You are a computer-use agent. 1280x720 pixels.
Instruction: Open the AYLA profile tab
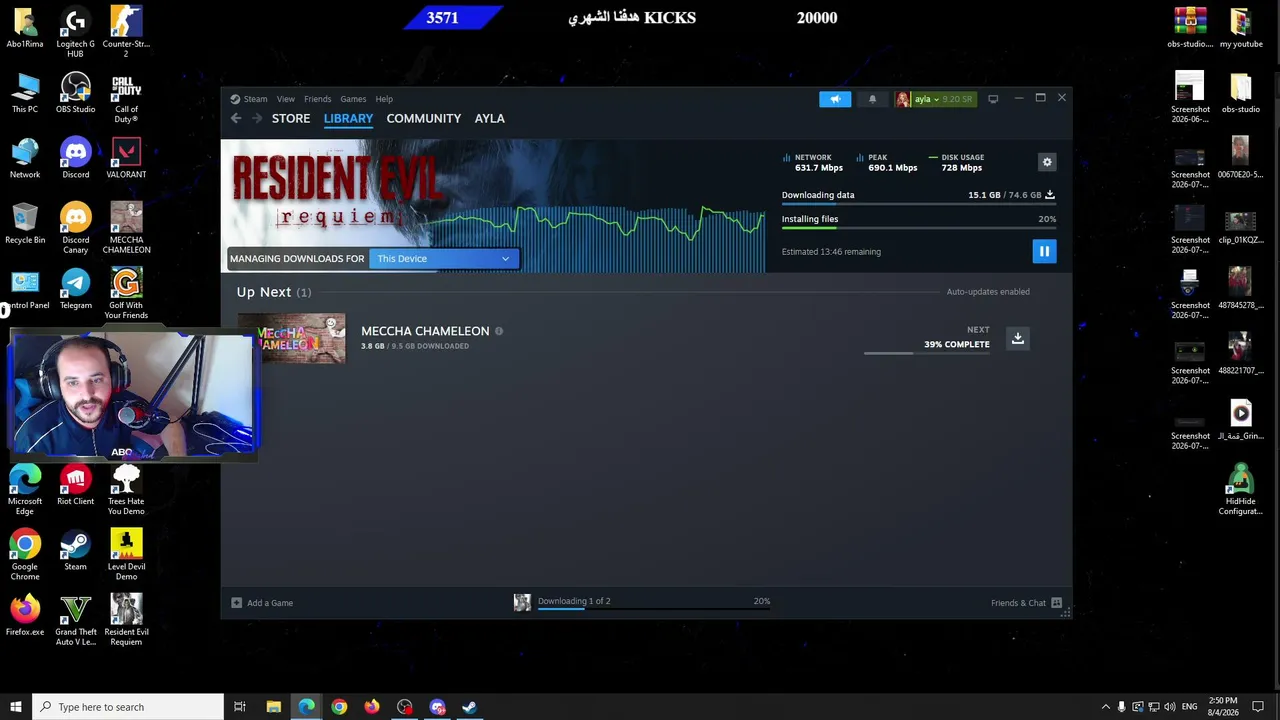click(x=489, y=118)
